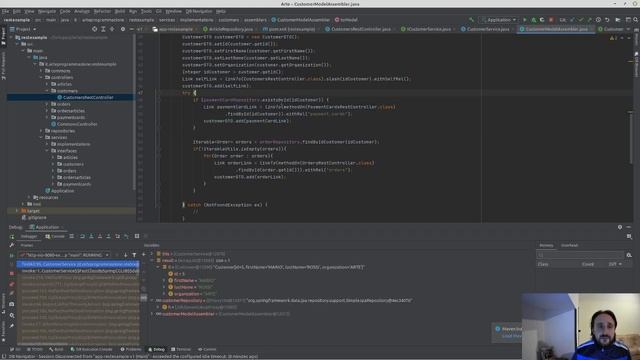Viewport: 640px width, 360px height.
Task: Open the Build tool window tab
Action: coord(56,349)
